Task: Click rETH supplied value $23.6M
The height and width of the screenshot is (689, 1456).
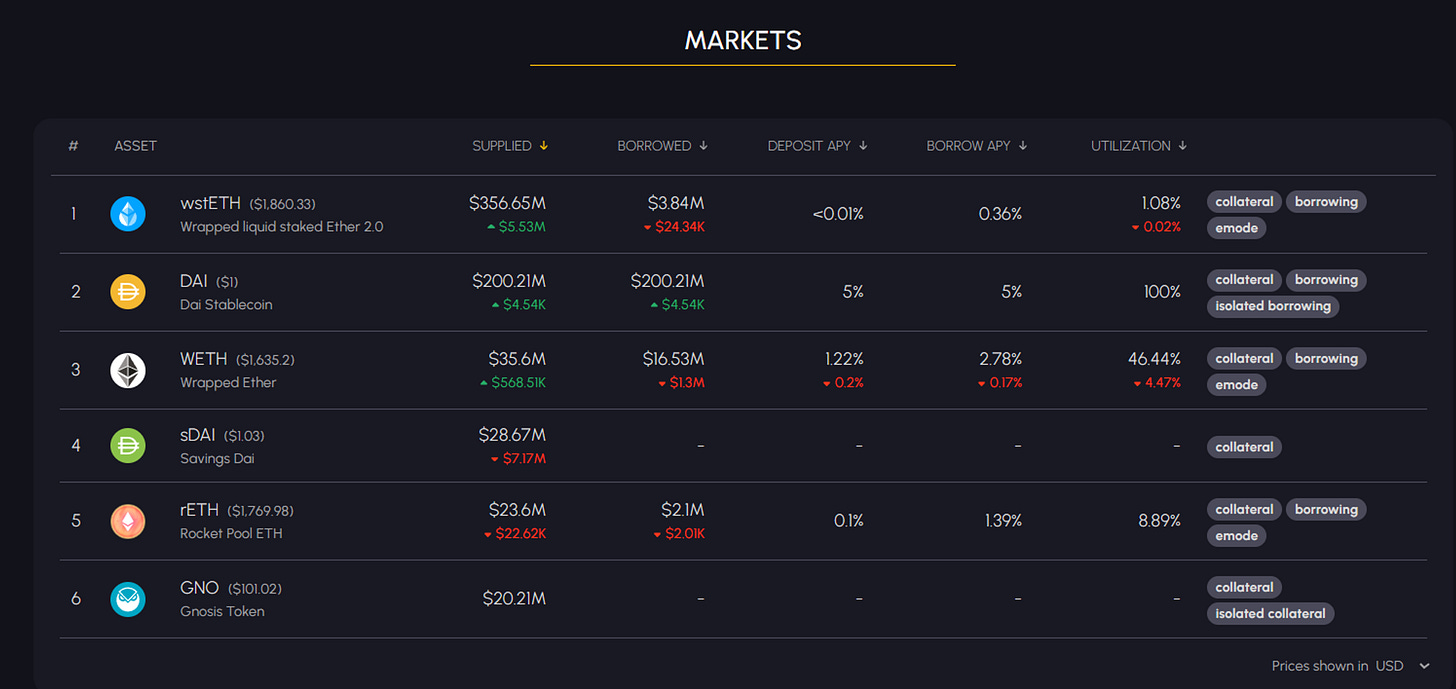Action: pos(517,510)
